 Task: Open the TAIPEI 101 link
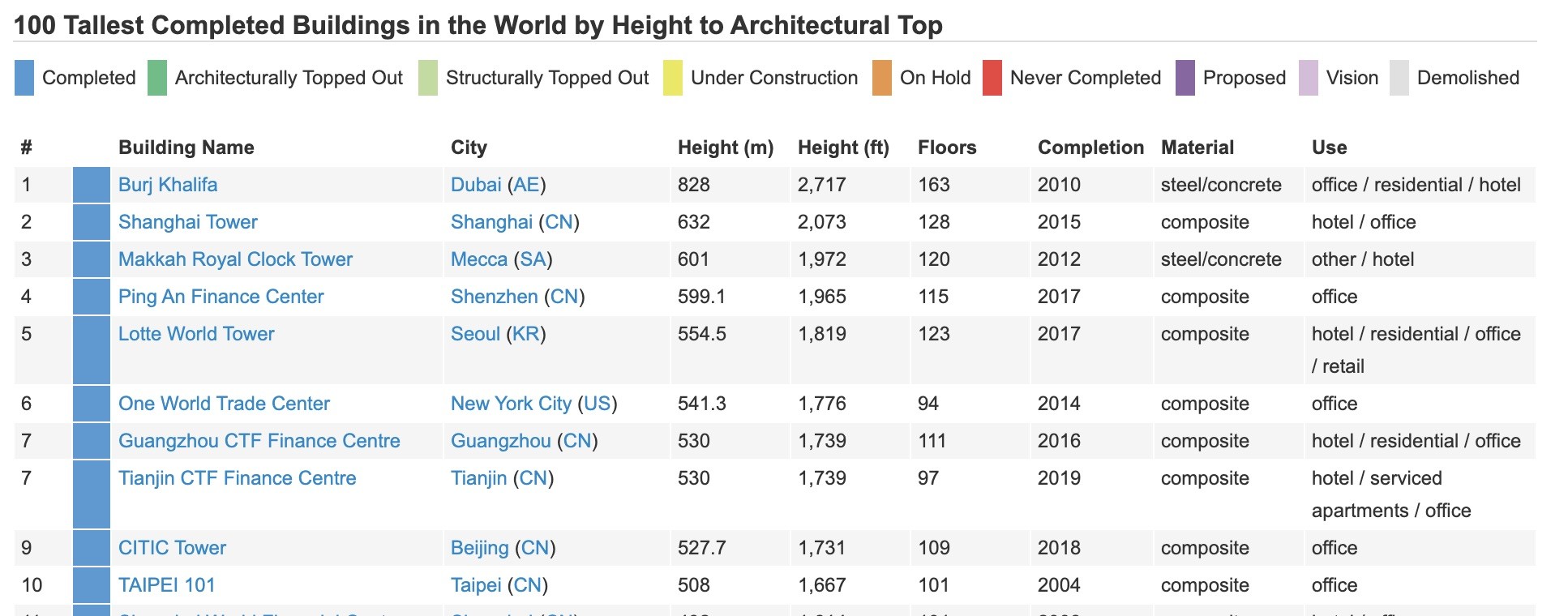(x=167, y=585)
